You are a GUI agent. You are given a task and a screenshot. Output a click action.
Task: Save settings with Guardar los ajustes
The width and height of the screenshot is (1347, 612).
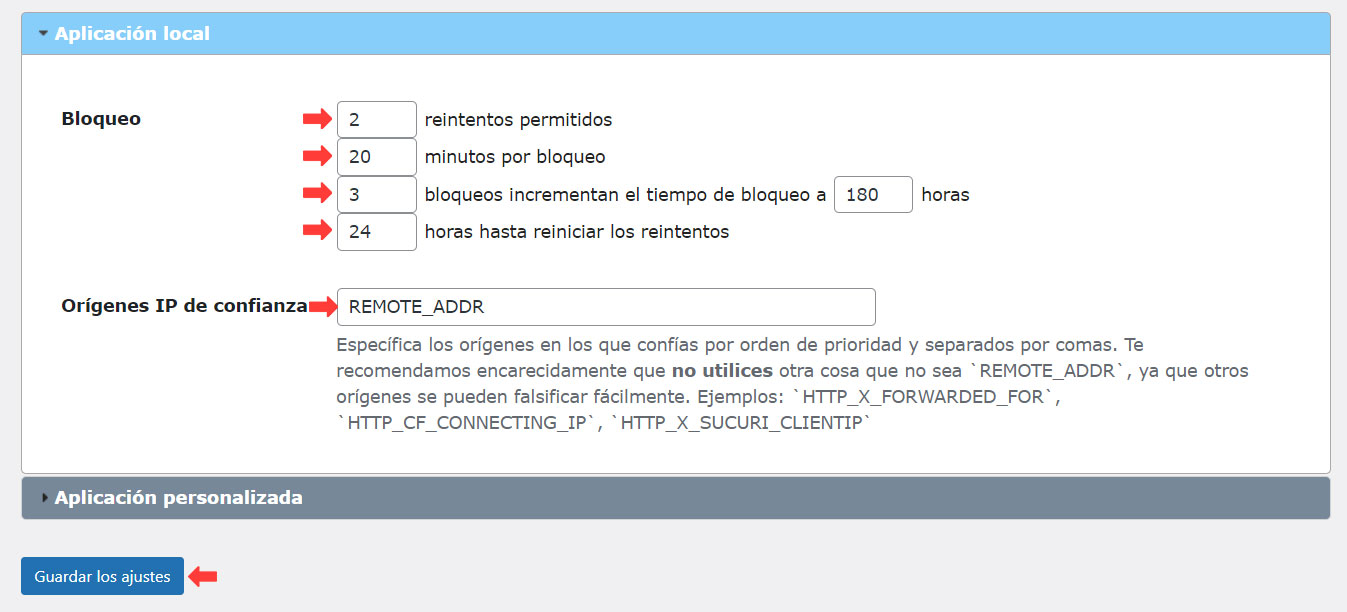102,577
